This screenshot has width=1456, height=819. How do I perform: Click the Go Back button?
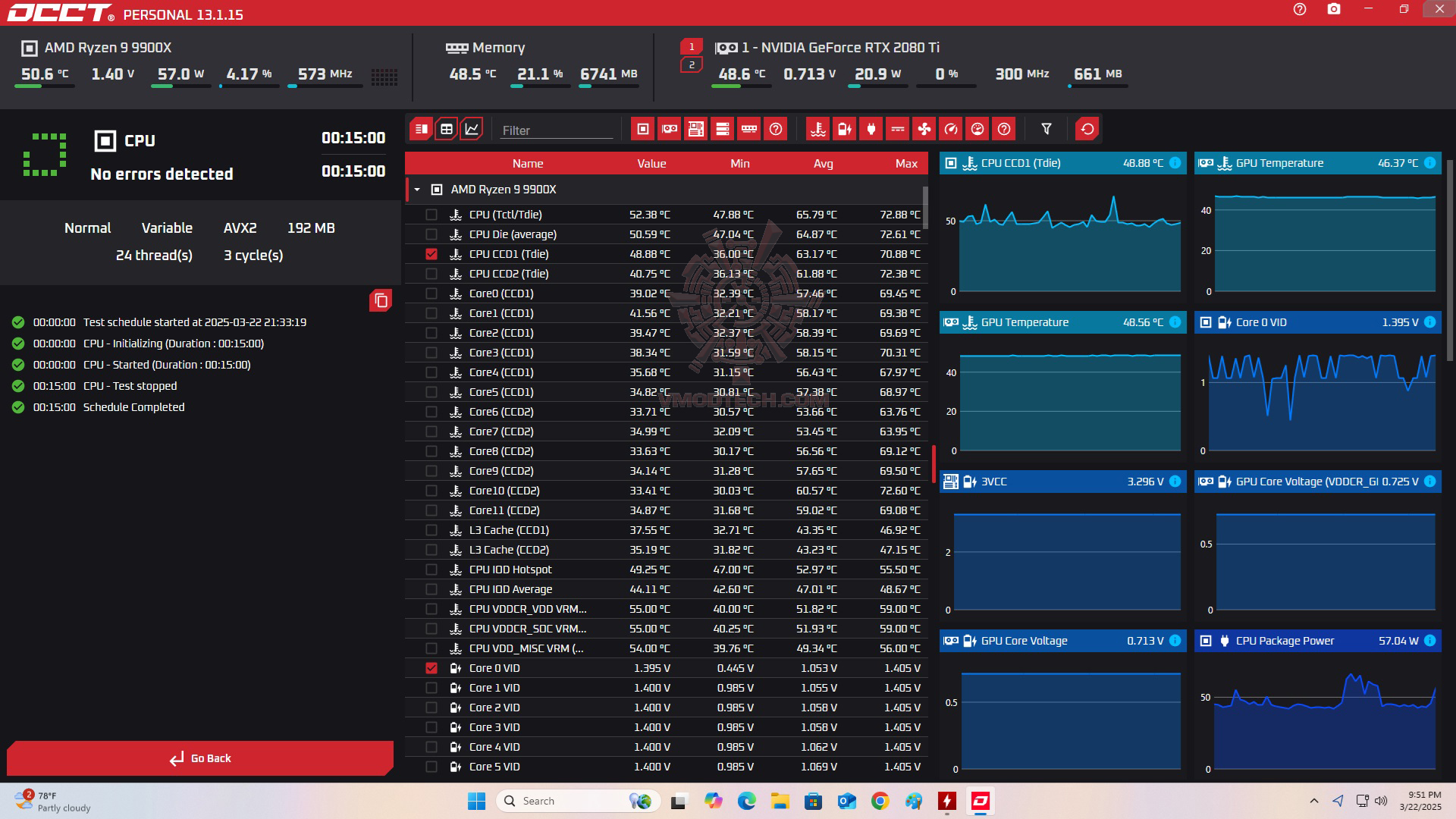click(x=200, y=758)
